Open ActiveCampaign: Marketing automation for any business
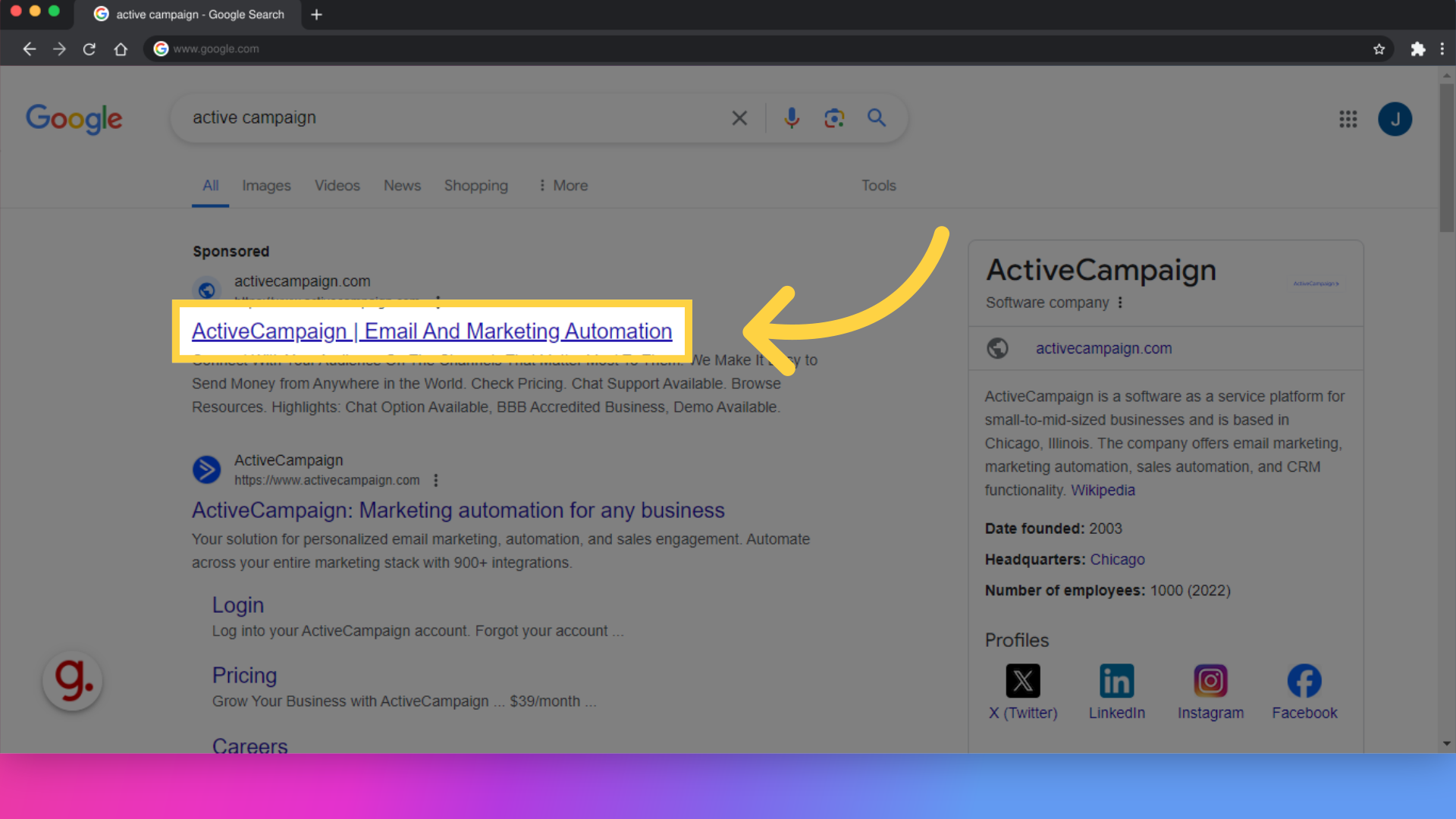1456x819 pixels. pos(458,510)
